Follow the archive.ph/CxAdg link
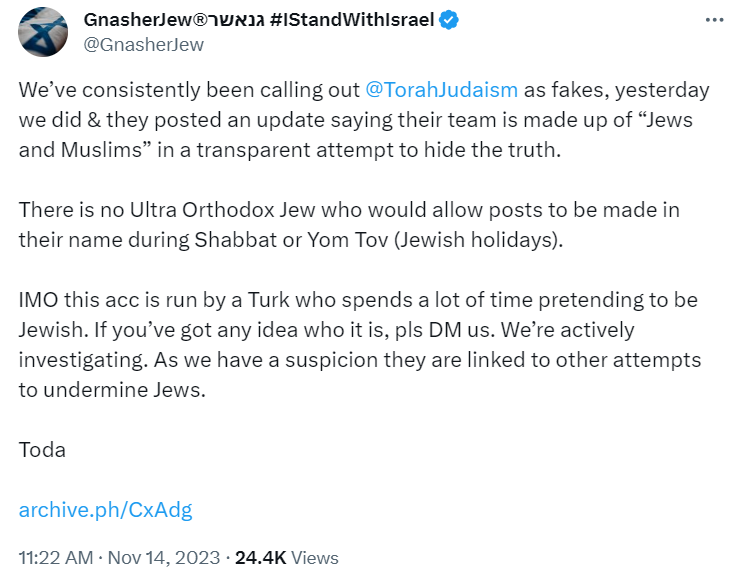 point(105,510)
